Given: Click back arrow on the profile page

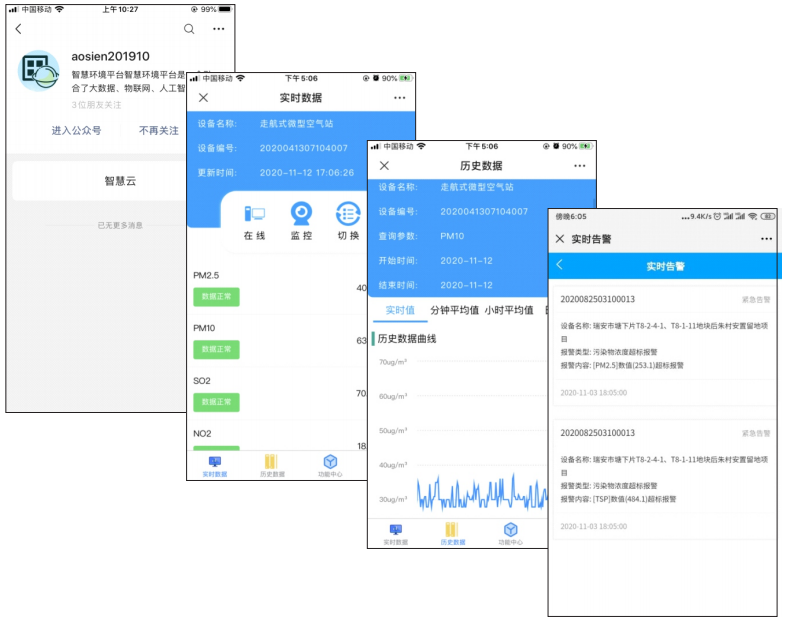Looking at the screenshot, I should pyautogui.click(x=18, y=29).
